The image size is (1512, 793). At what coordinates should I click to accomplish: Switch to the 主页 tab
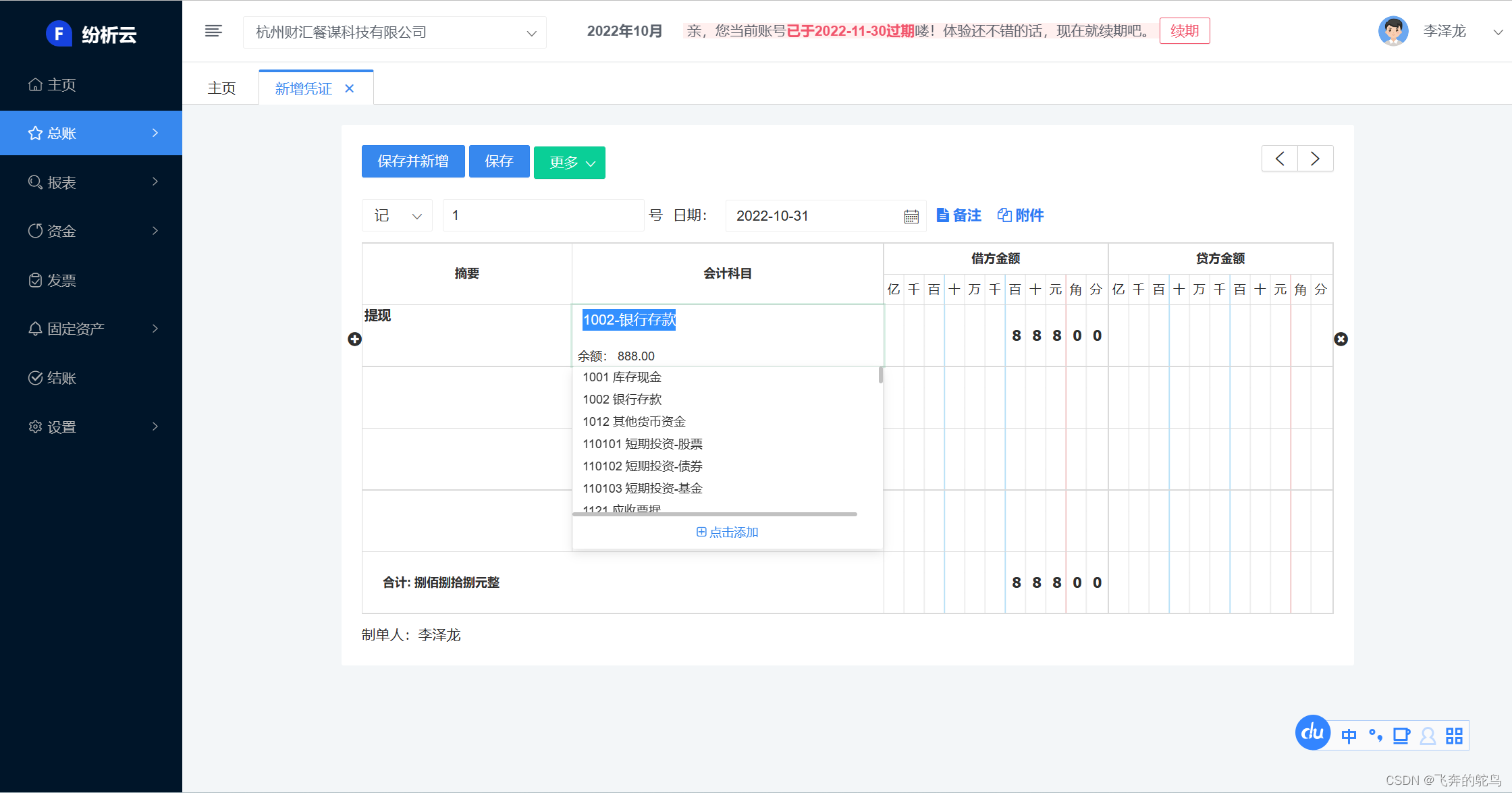(x=221, y=88)
